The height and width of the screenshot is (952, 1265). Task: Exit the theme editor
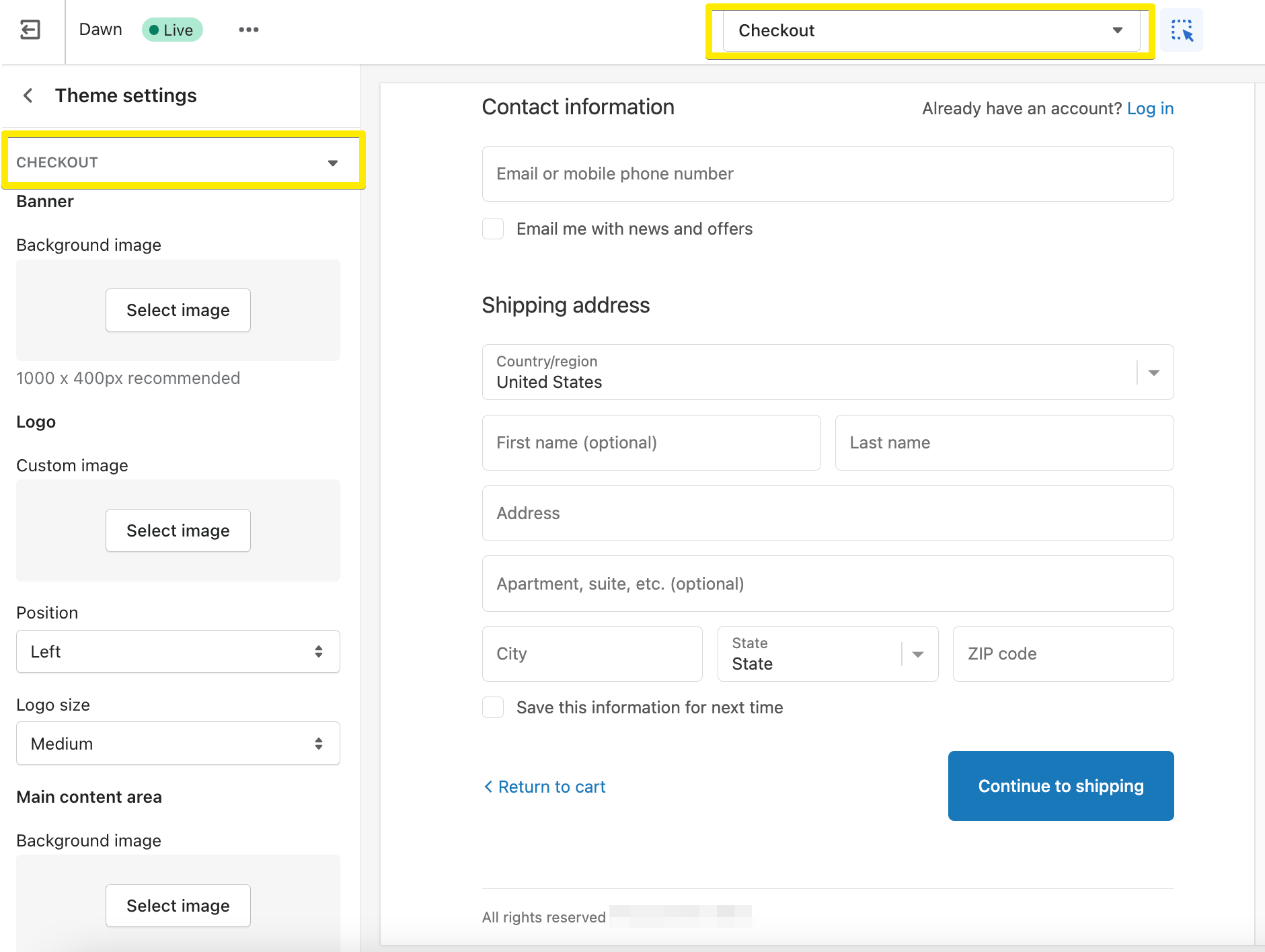[x=29, y=30]
